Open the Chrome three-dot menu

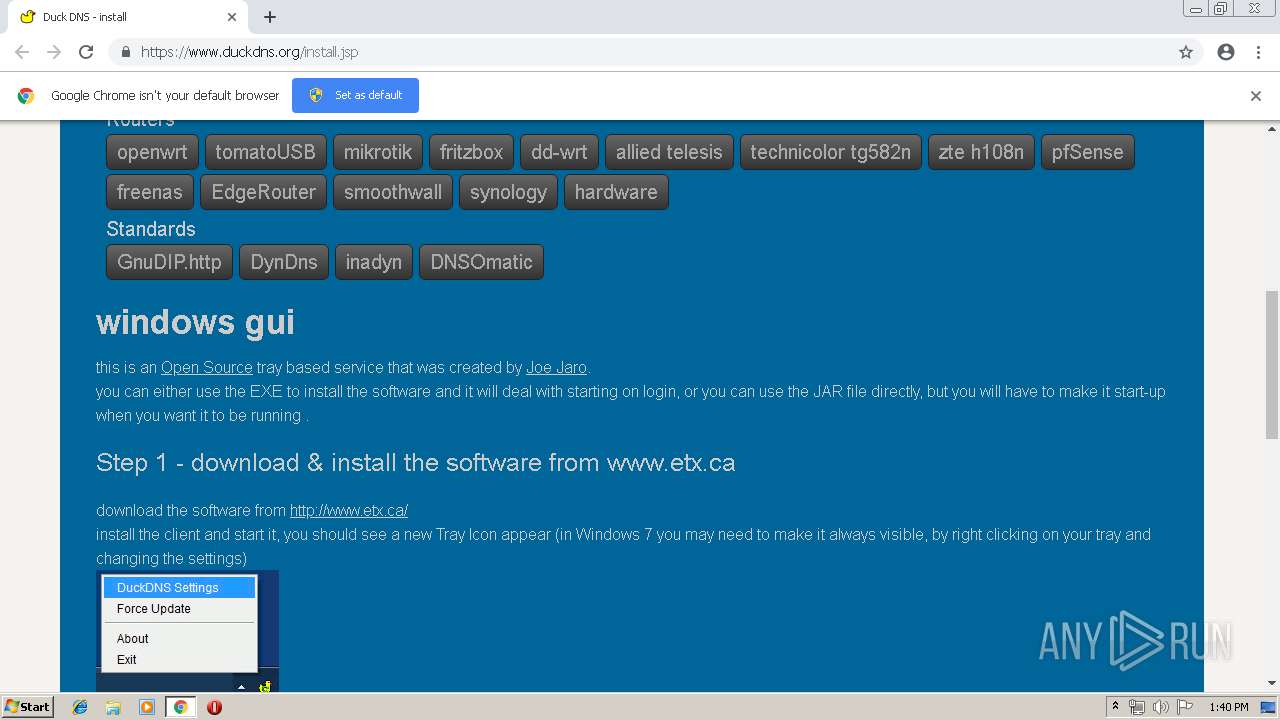pyautogui.click(x=1258, y=52)
